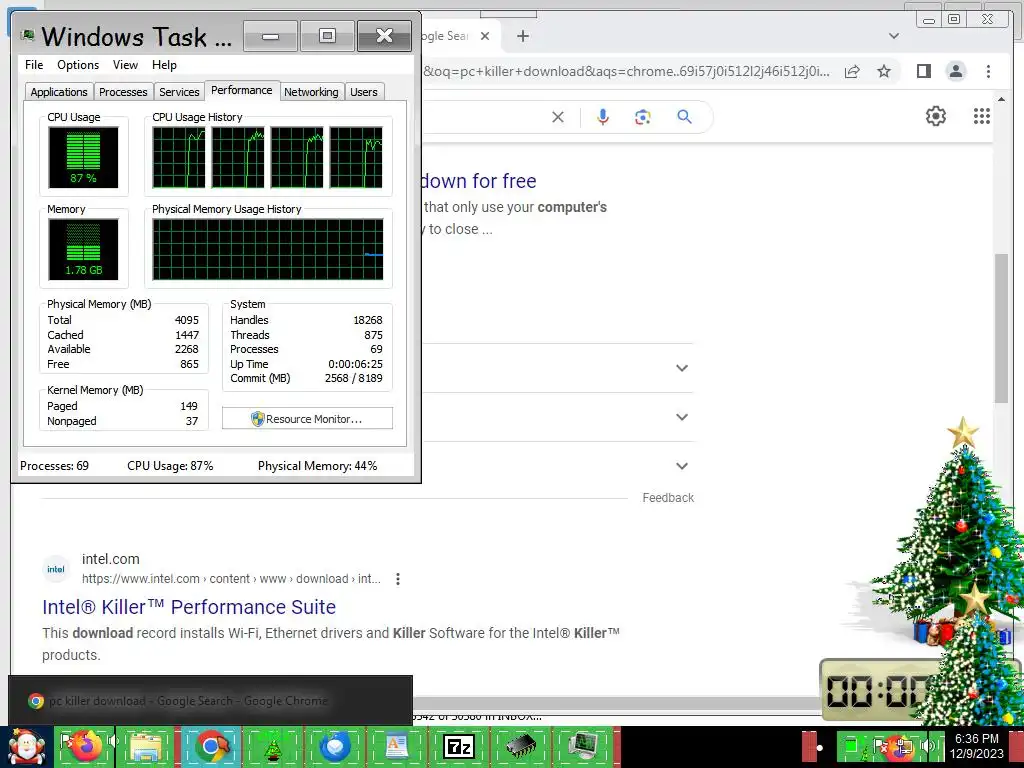Switch to the Users tab
The height and width of the screenshot is (768, 1024).
pos(363,92)
